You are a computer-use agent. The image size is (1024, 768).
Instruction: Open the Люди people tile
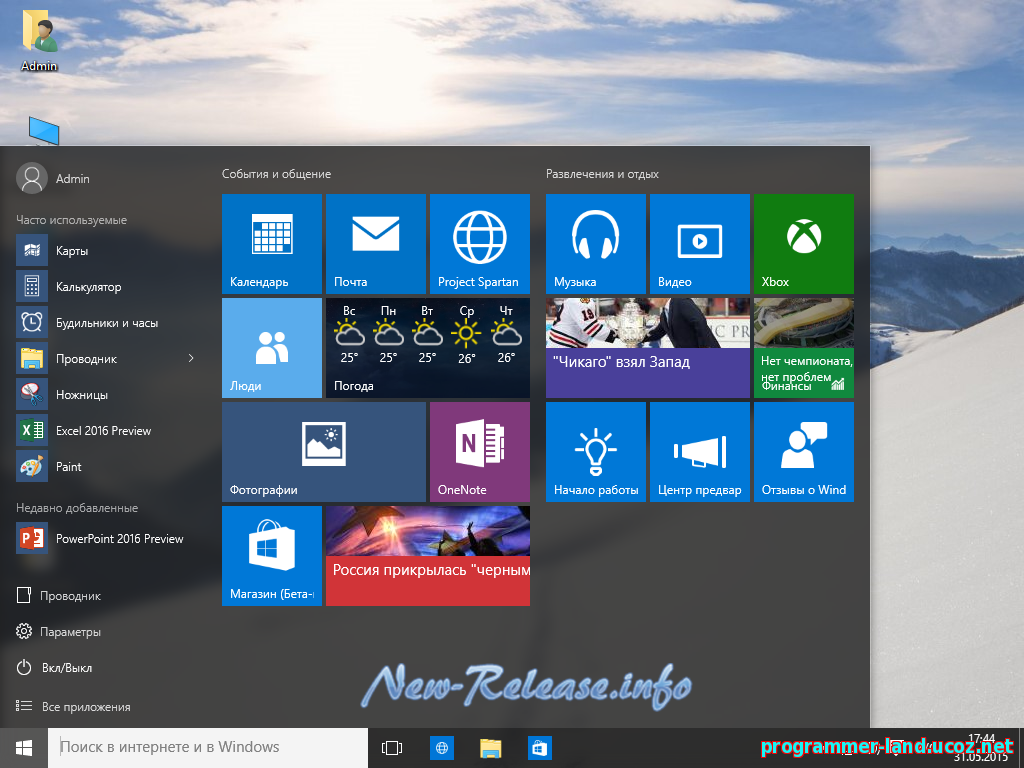click(272, 347)
